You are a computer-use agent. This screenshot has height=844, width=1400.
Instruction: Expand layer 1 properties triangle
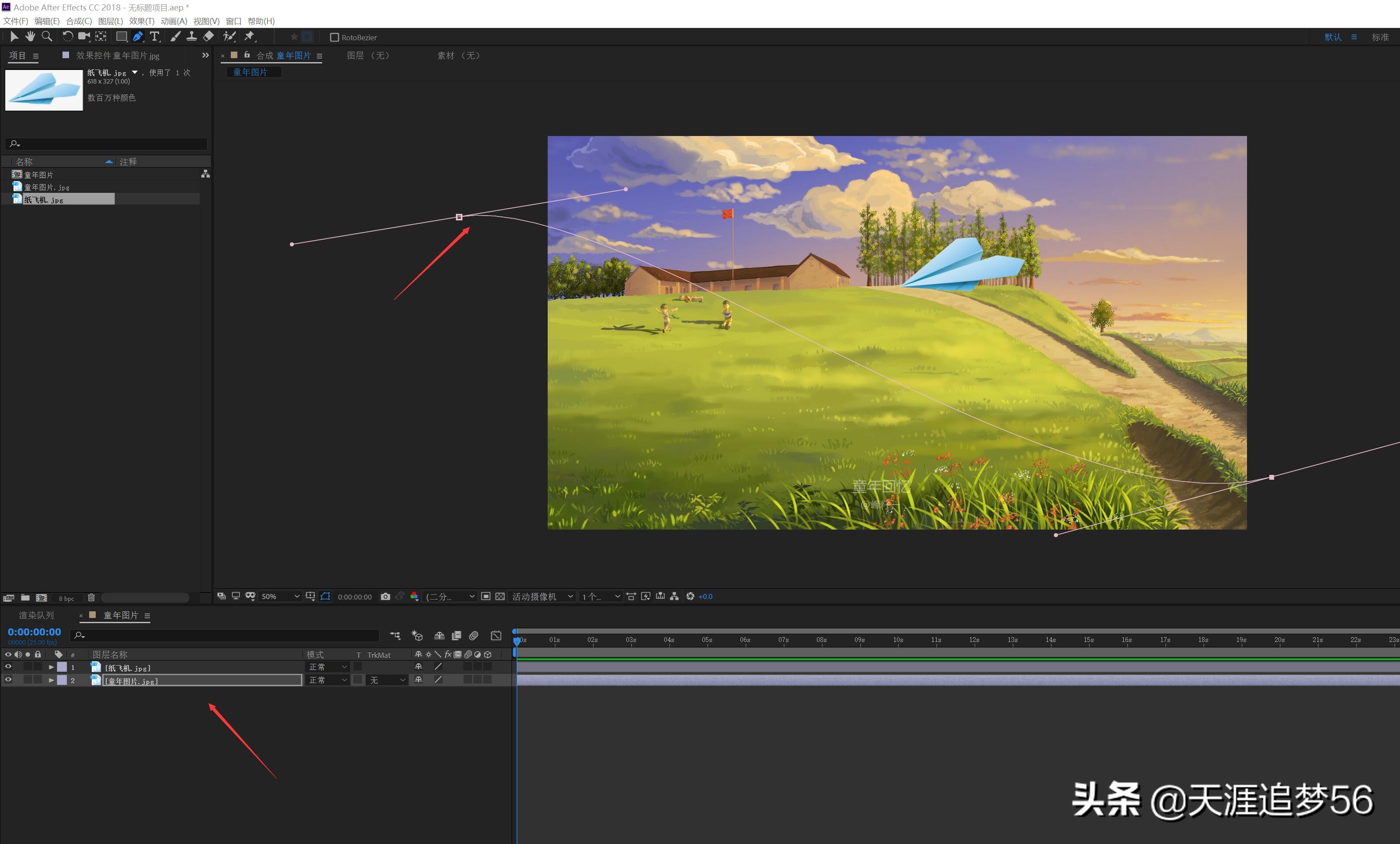coord(51,667)
